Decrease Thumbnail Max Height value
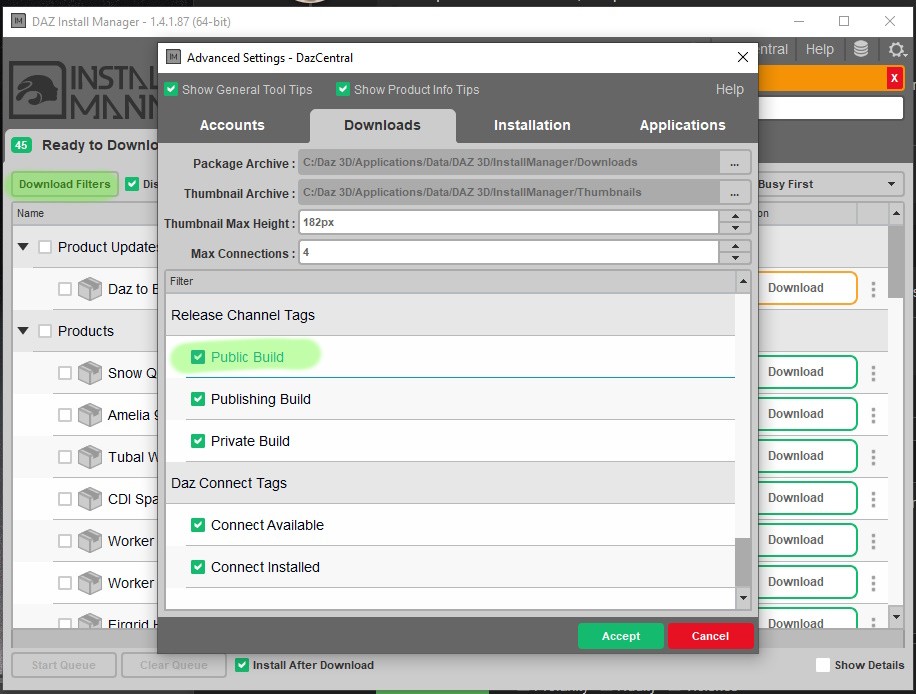 735,228
